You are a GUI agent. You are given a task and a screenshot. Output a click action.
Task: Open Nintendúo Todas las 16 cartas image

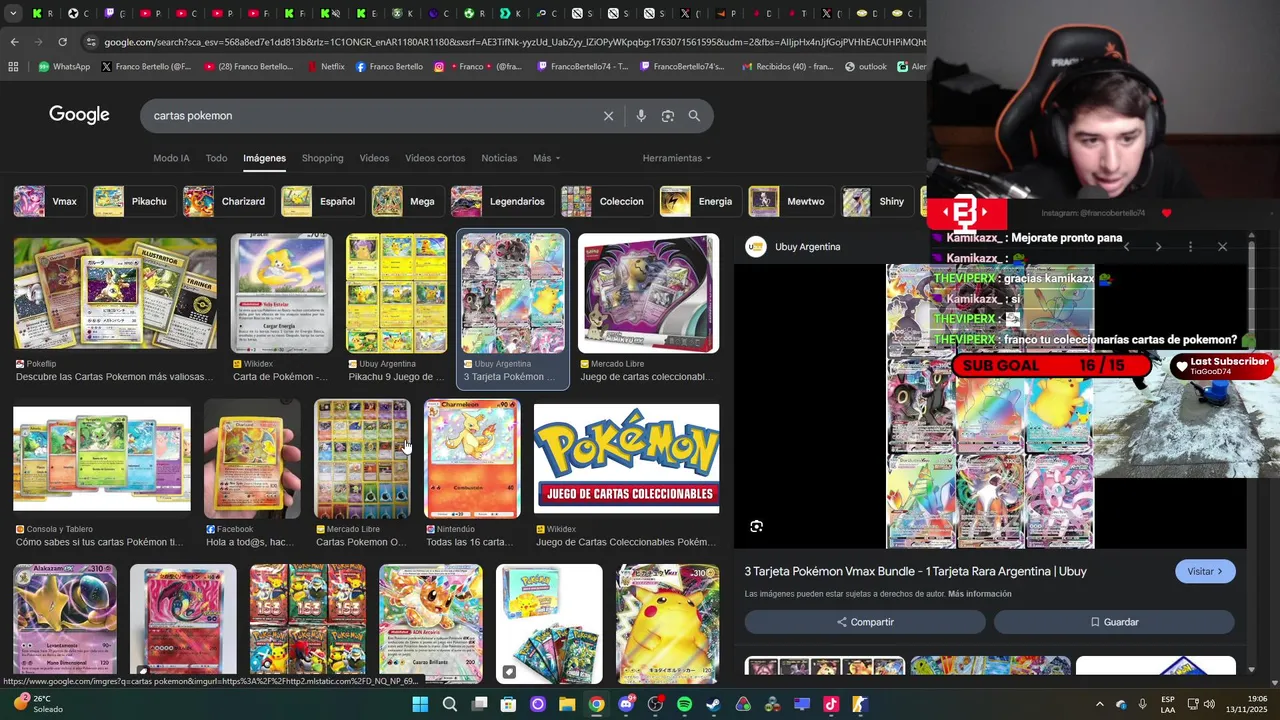472,459
